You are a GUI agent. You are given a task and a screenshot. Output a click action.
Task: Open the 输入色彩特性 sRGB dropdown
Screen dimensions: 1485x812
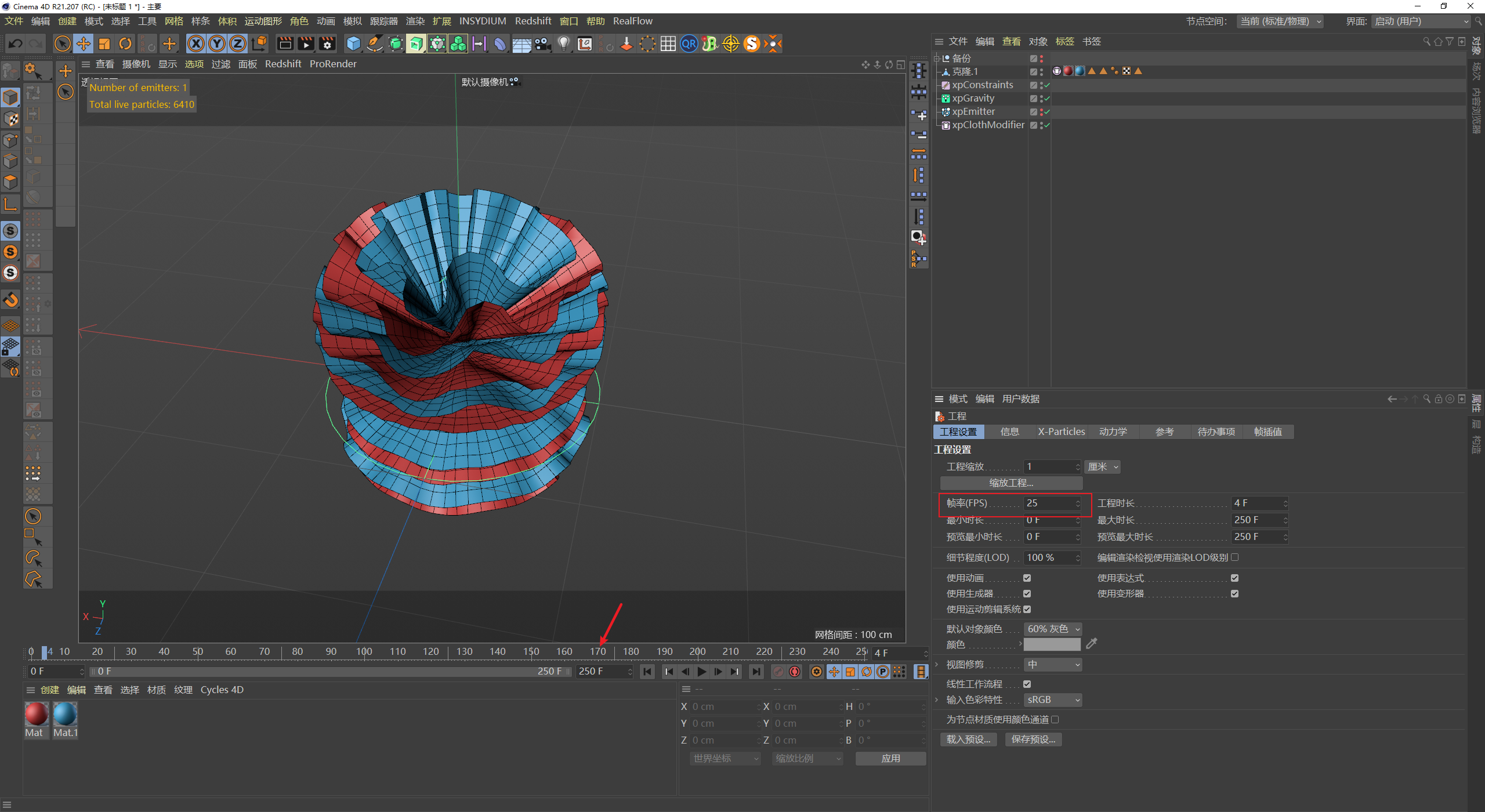tap(1052, 700)
